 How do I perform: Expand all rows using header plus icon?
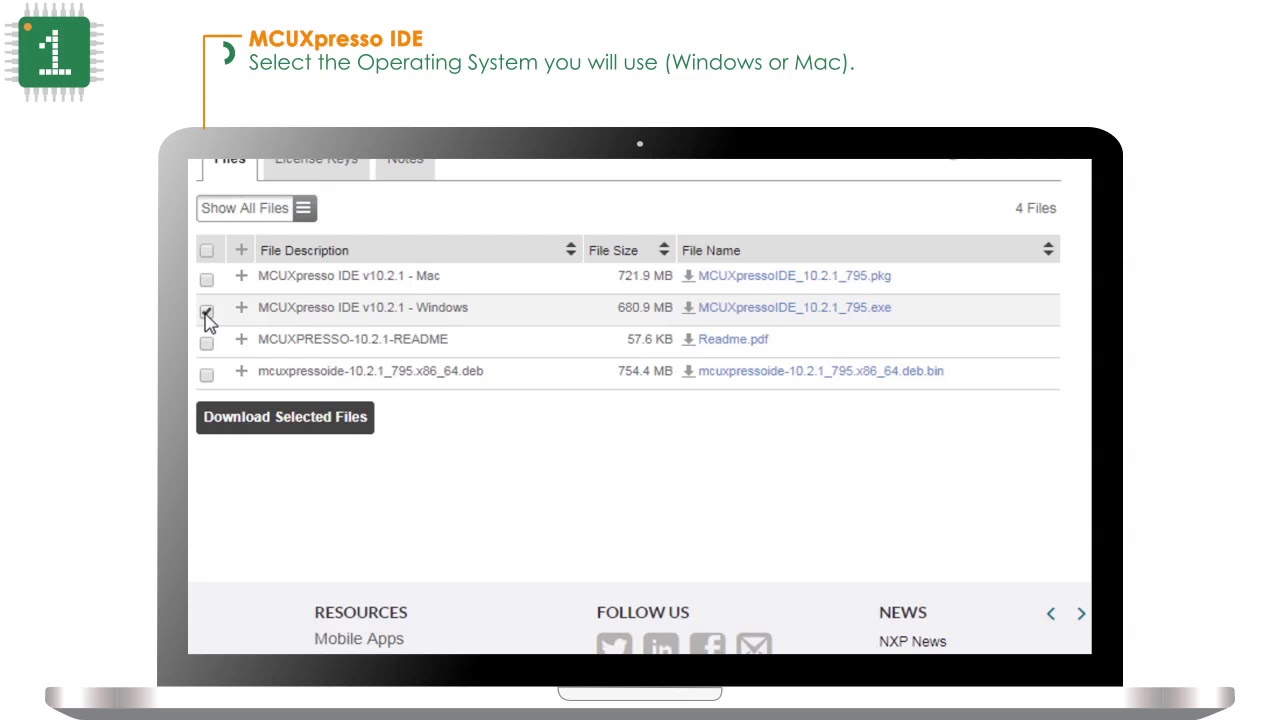click(x=241, y=250)
